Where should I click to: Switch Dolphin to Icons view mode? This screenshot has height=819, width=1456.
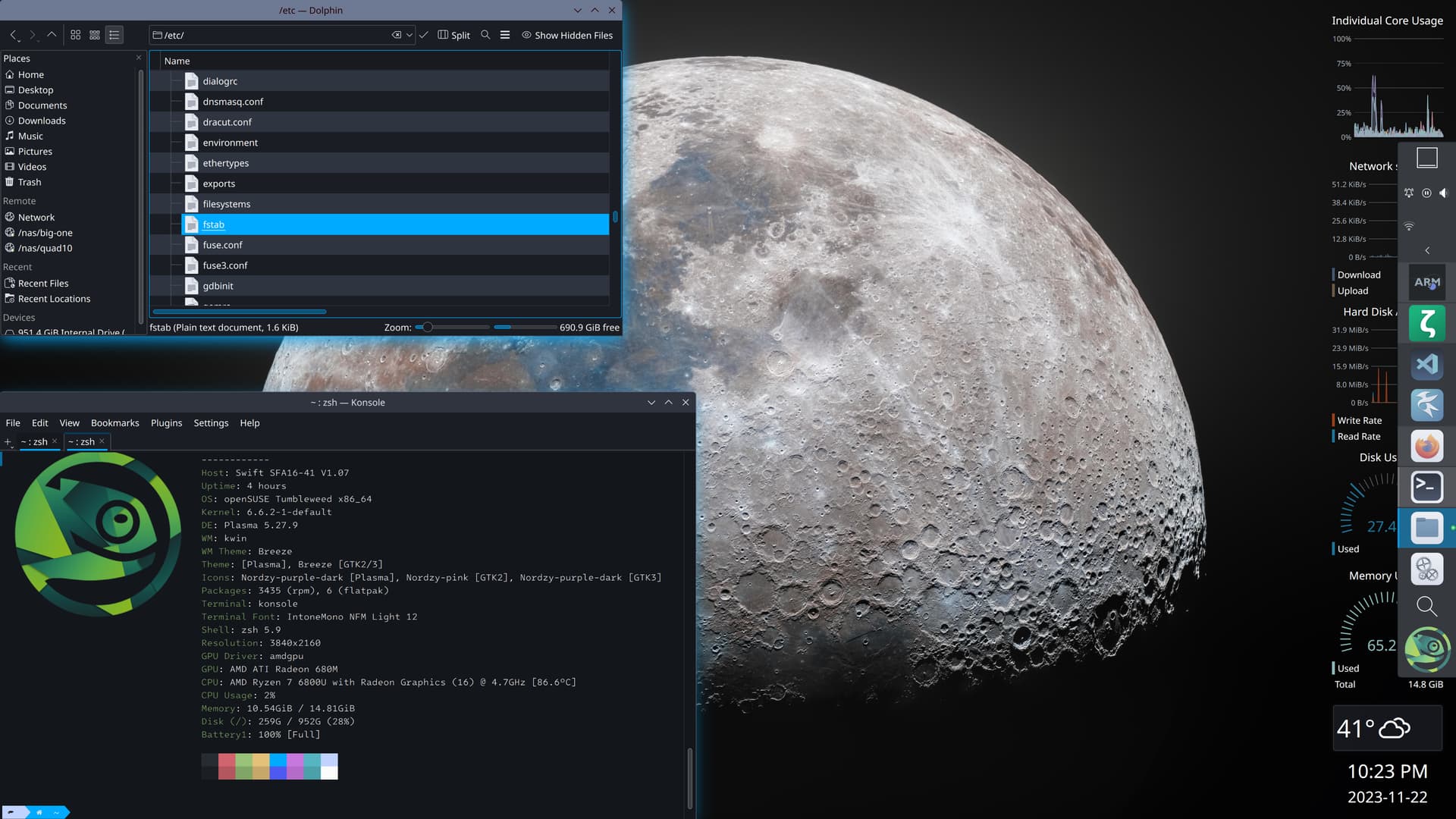(x=76, y=35)
